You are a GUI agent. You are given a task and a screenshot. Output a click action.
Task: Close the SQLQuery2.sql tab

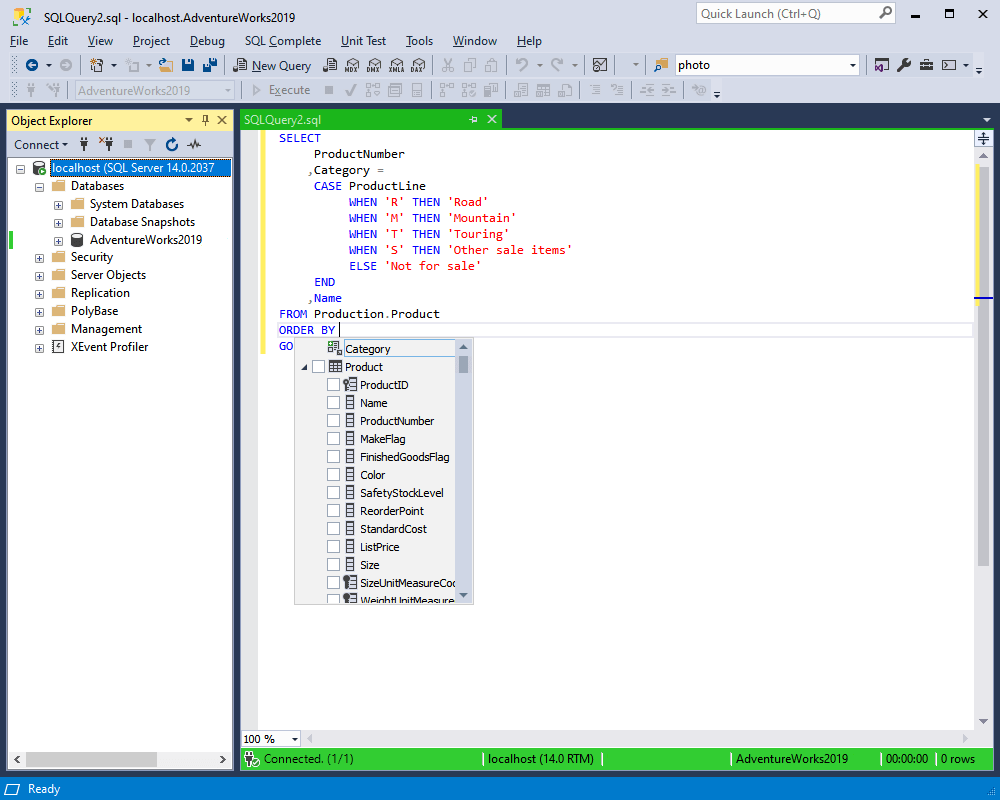tap(492, 119)
